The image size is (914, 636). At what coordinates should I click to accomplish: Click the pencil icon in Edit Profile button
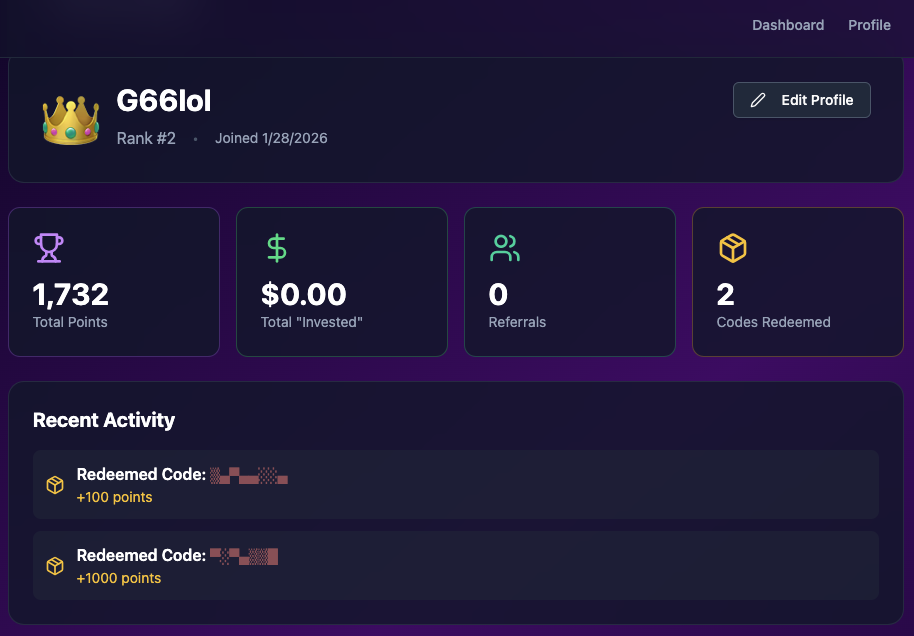pyautogui.click(x=757, y=100)
